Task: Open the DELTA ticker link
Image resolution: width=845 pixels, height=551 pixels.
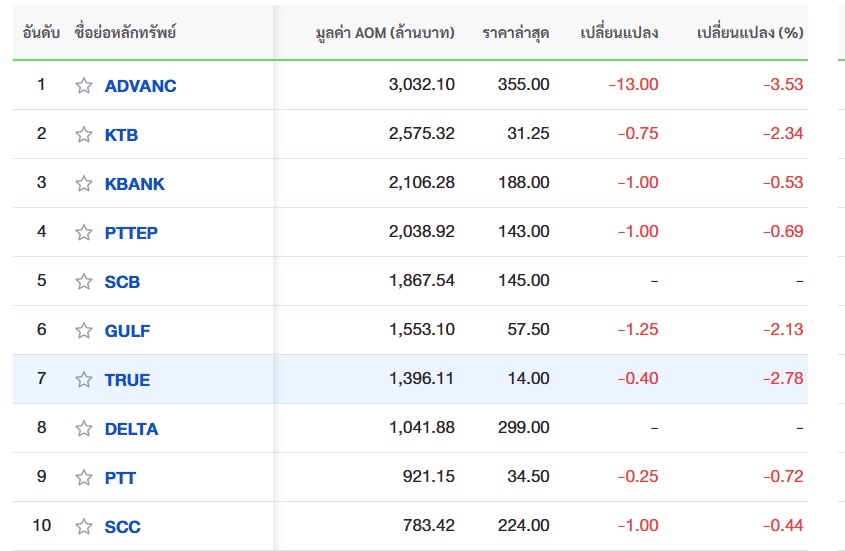Action: pos(131,429)
